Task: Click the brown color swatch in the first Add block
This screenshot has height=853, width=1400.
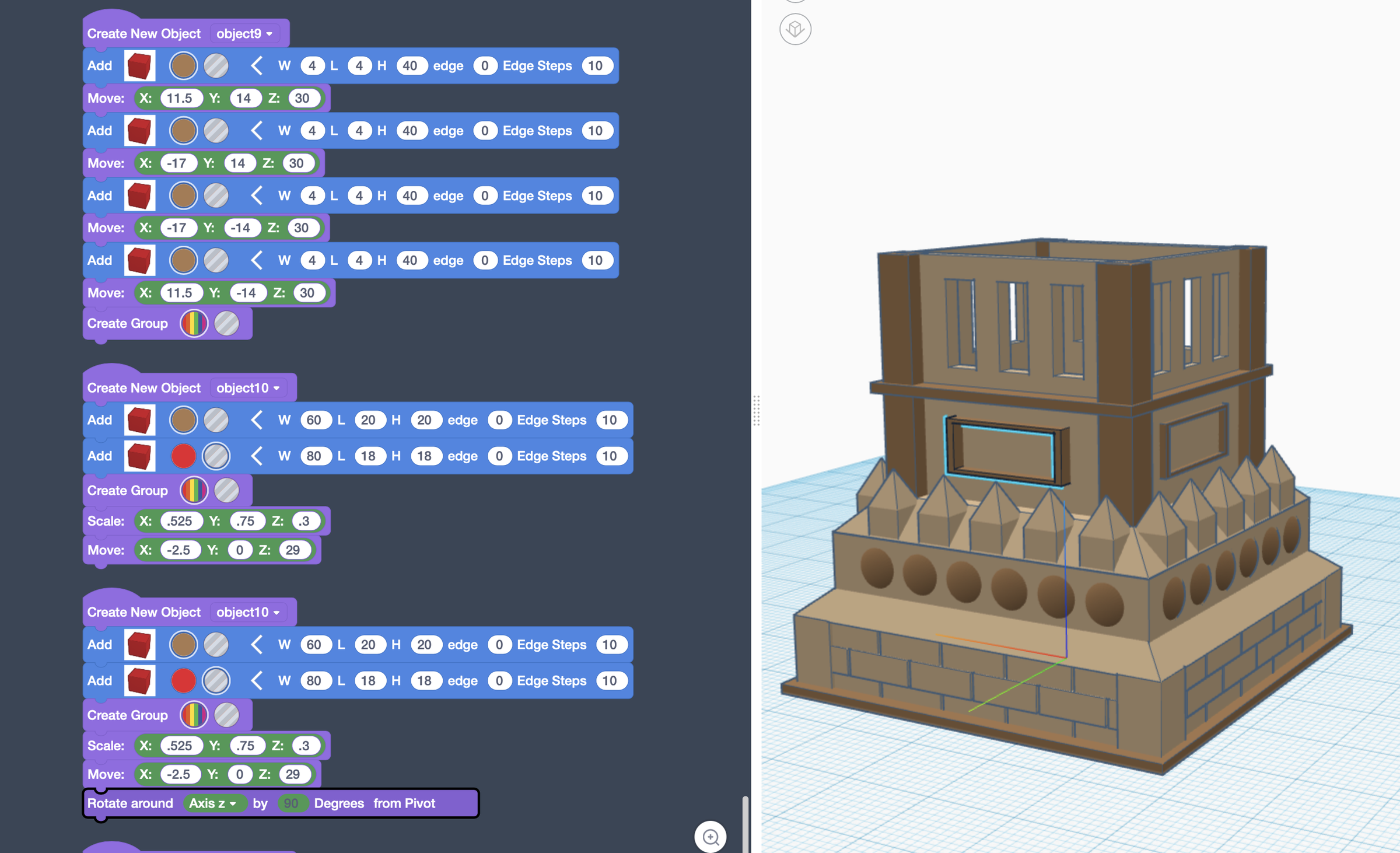Action: tap(183, 65)
